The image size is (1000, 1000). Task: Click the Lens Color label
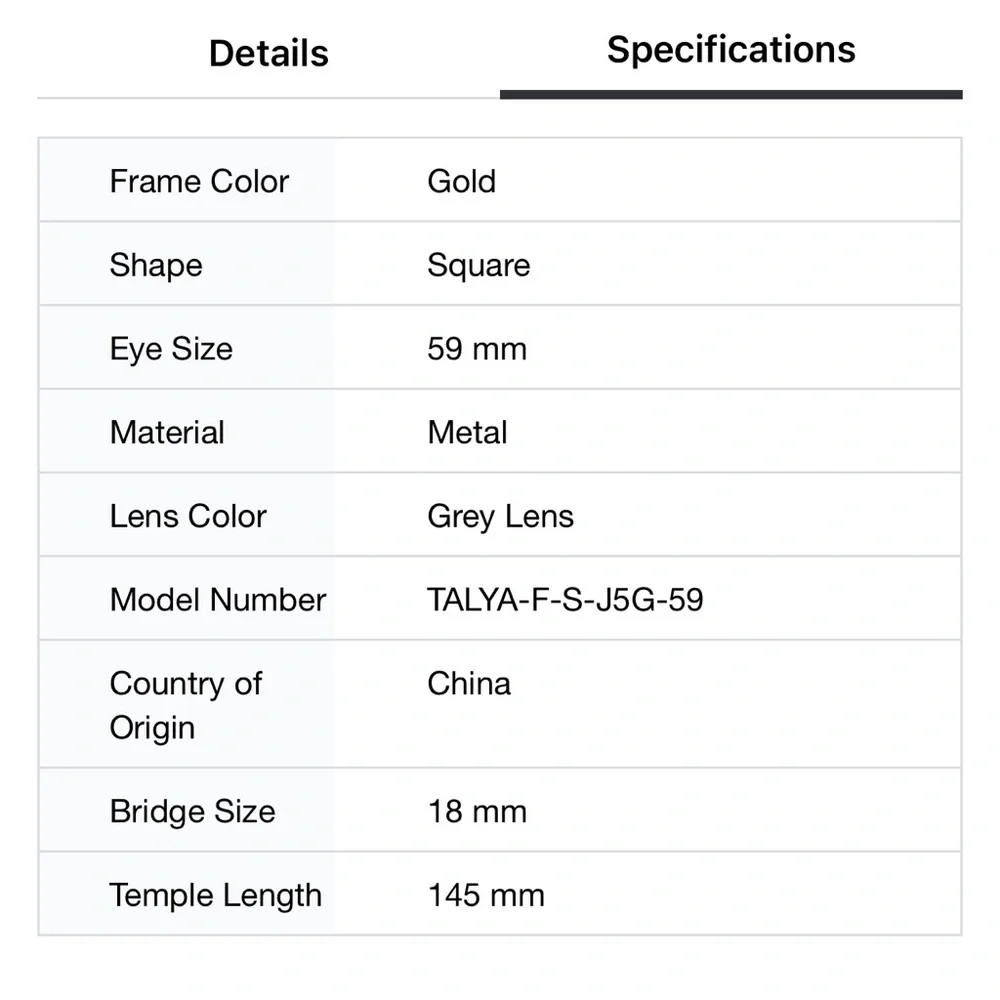pos(188,516)
